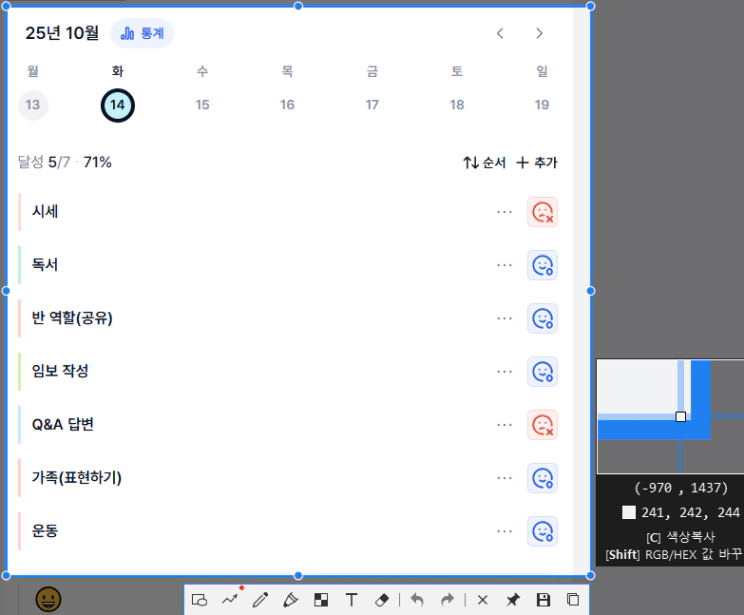Viewport: 744px width, 615px height.
Task: Select date 13 in the week row
Action: [x=33, y=105]
